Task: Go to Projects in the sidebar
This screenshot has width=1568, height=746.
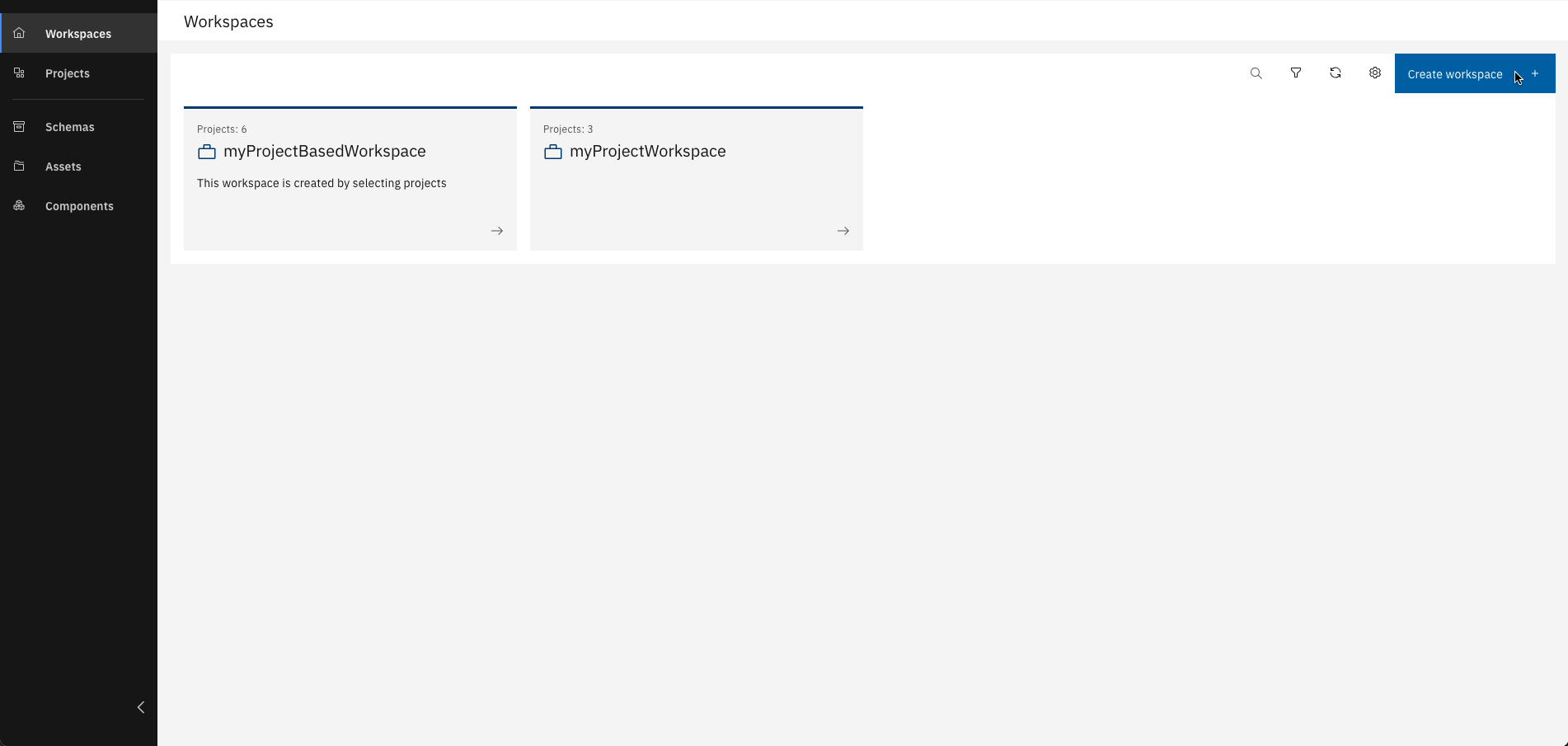Action: click(68, 73)
